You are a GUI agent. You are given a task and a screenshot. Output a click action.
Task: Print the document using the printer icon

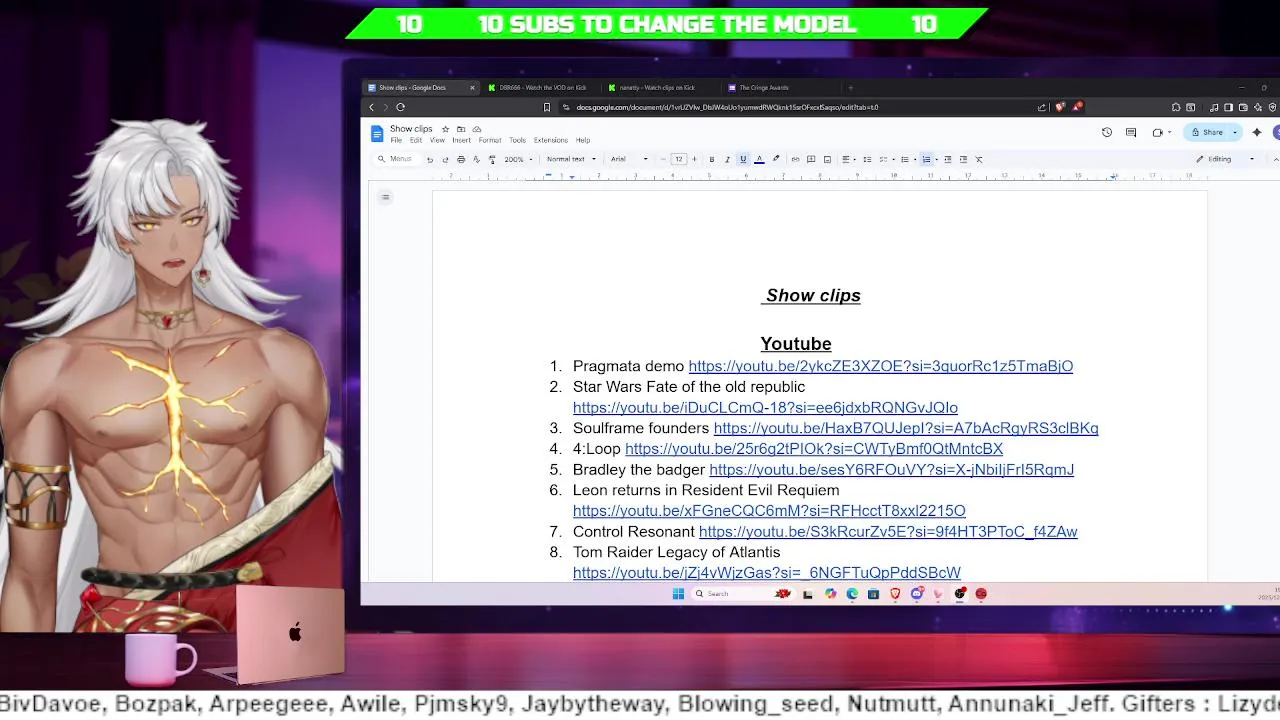tap(461, 159)
